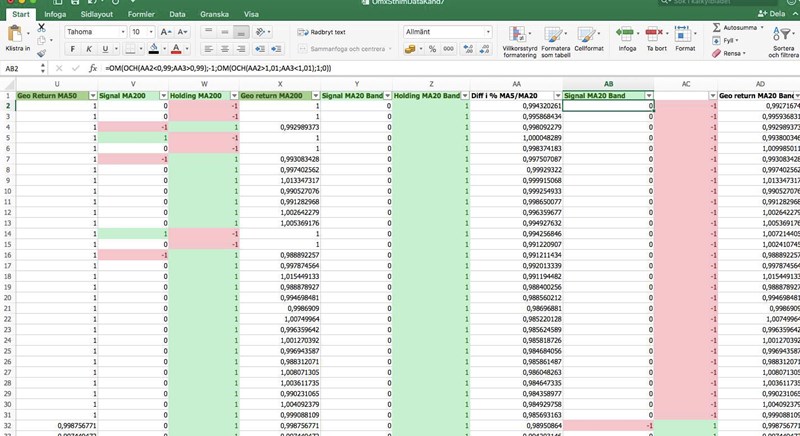Switch to the Infoga ribbon tab
Viewport: 800px width, 436px height.
[x=55, y=15]
